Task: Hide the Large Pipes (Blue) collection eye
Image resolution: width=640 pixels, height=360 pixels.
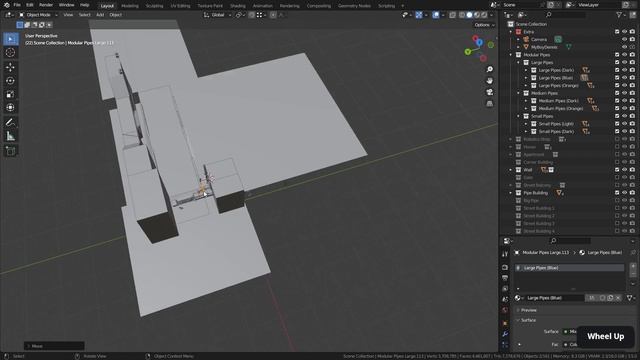Action: [x=624, y=78]
